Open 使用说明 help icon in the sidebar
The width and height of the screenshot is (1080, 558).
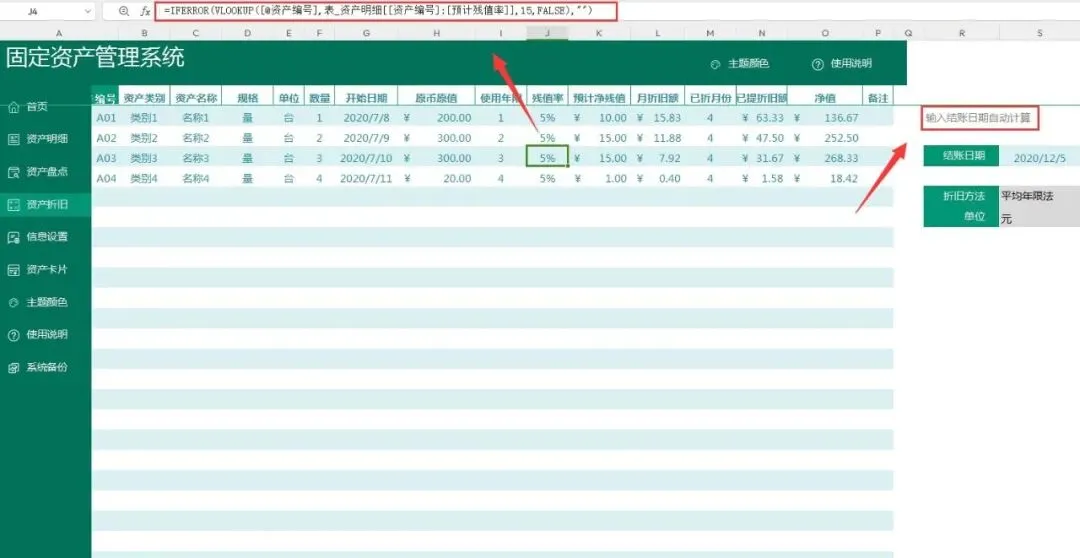[x=13, y=335]
